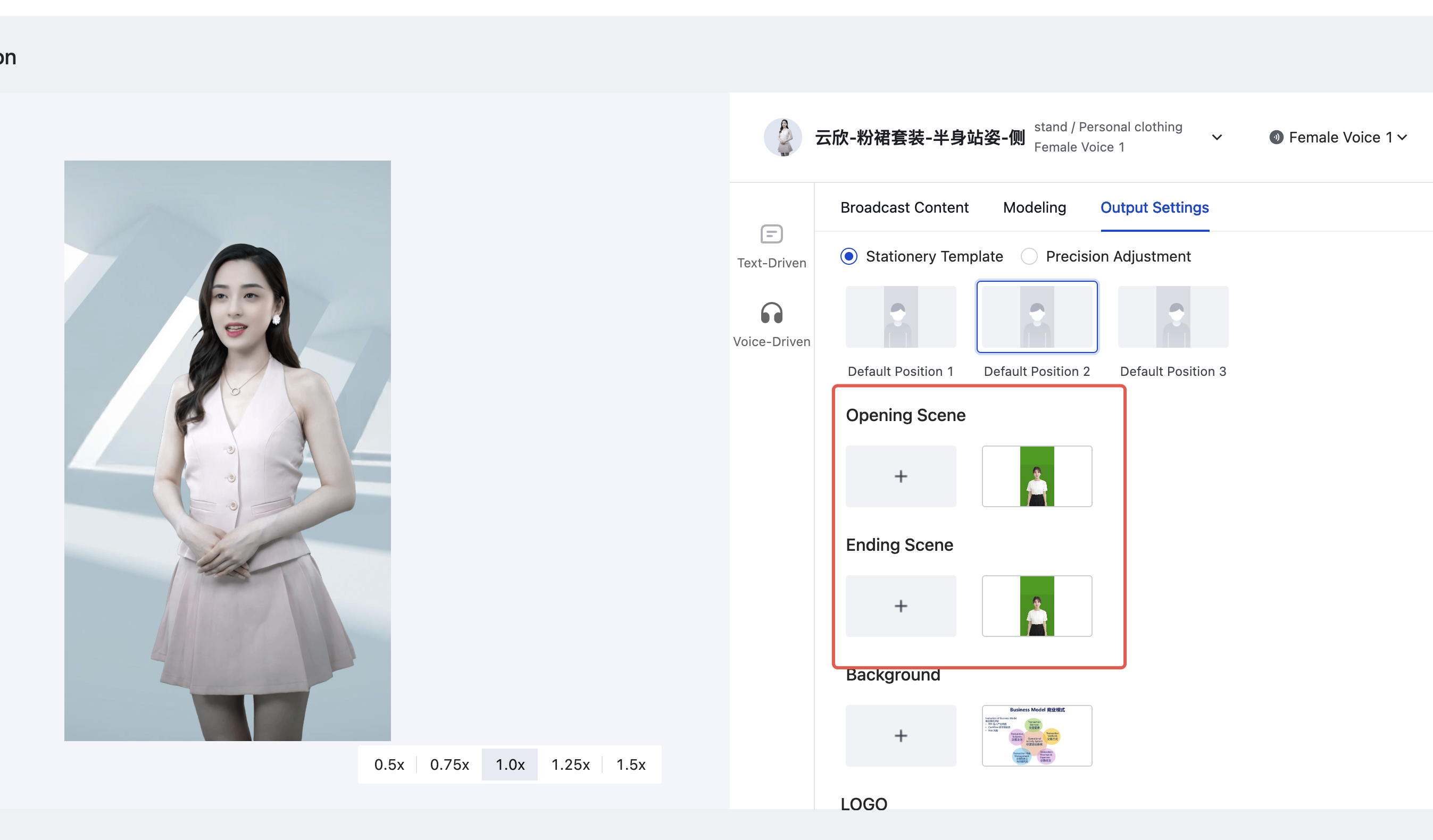Pick the green-screen Opening Scene thumbnail
Image resolution: width=1433 pixels, height=840 pixels.
pos(1036,476)
